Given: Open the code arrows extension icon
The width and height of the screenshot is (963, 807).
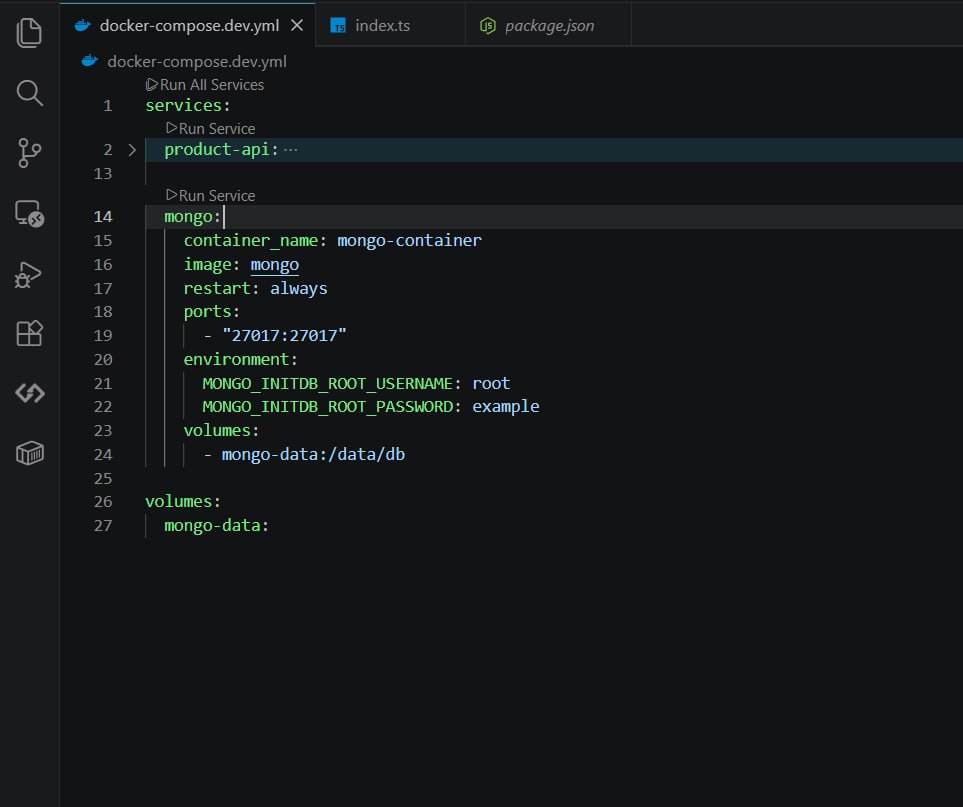Looking at the screenshot, I should (x=29, y=393).
